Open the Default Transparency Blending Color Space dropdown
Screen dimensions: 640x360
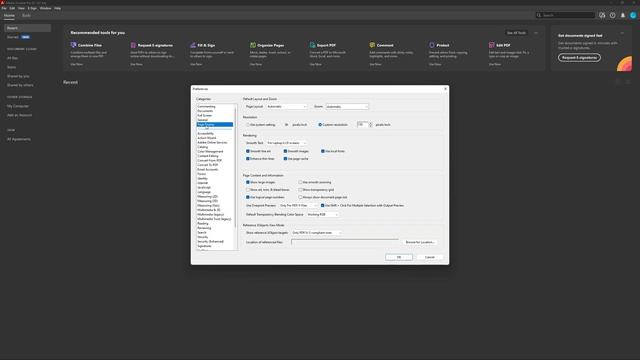coord(322,214)
